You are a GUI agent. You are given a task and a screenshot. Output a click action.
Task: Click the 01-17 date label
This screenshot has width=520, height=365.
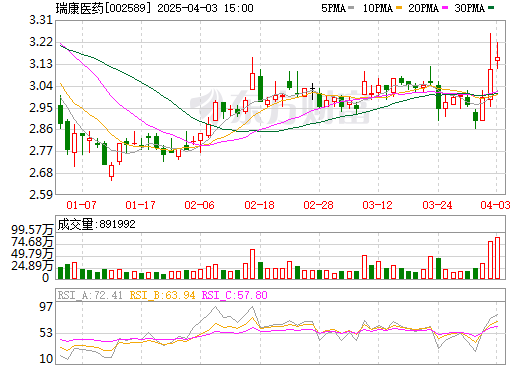pos(140,205)
